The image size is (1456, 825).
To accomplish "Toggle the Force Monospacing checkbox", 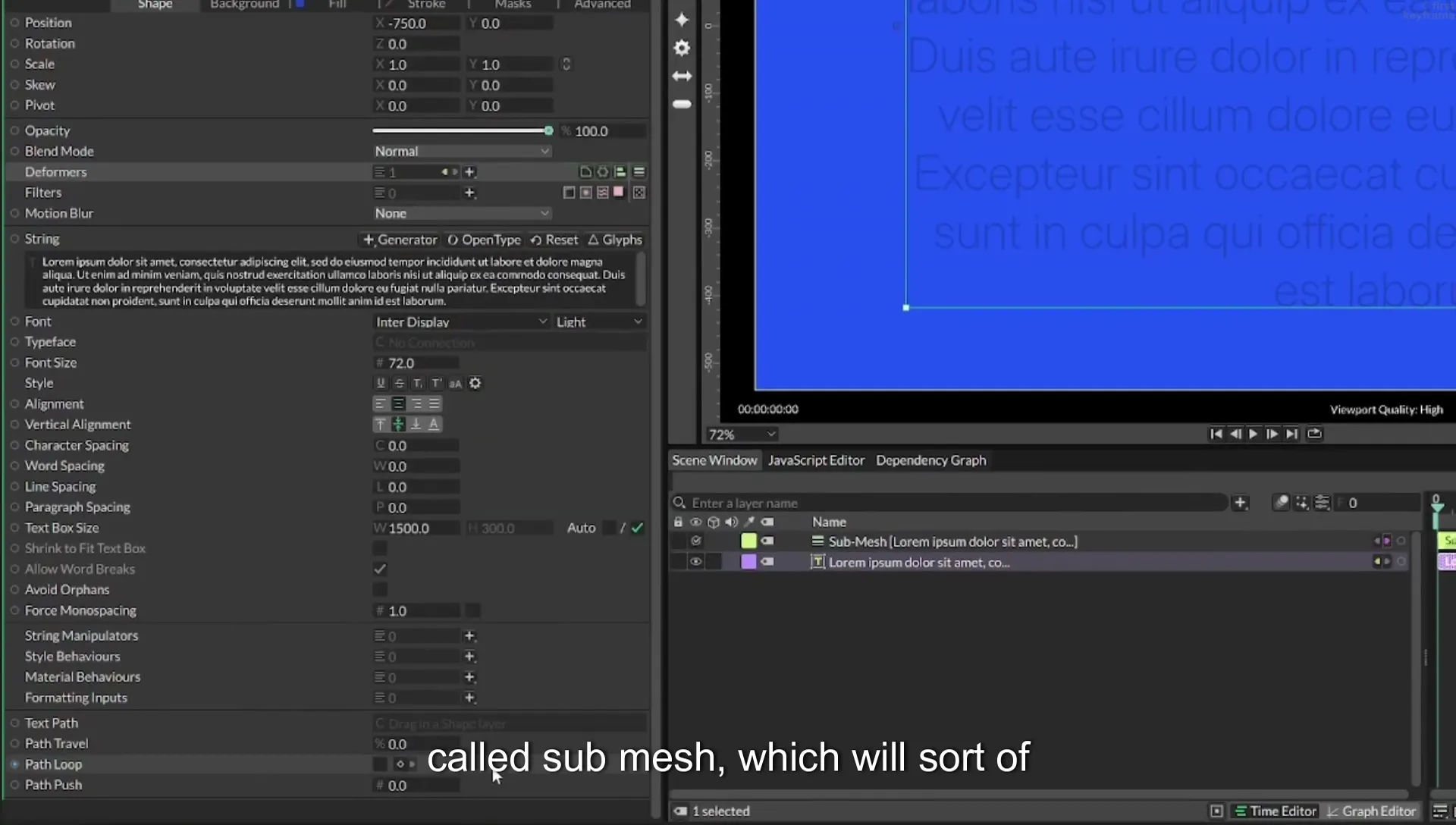I will tap(472, 610).
